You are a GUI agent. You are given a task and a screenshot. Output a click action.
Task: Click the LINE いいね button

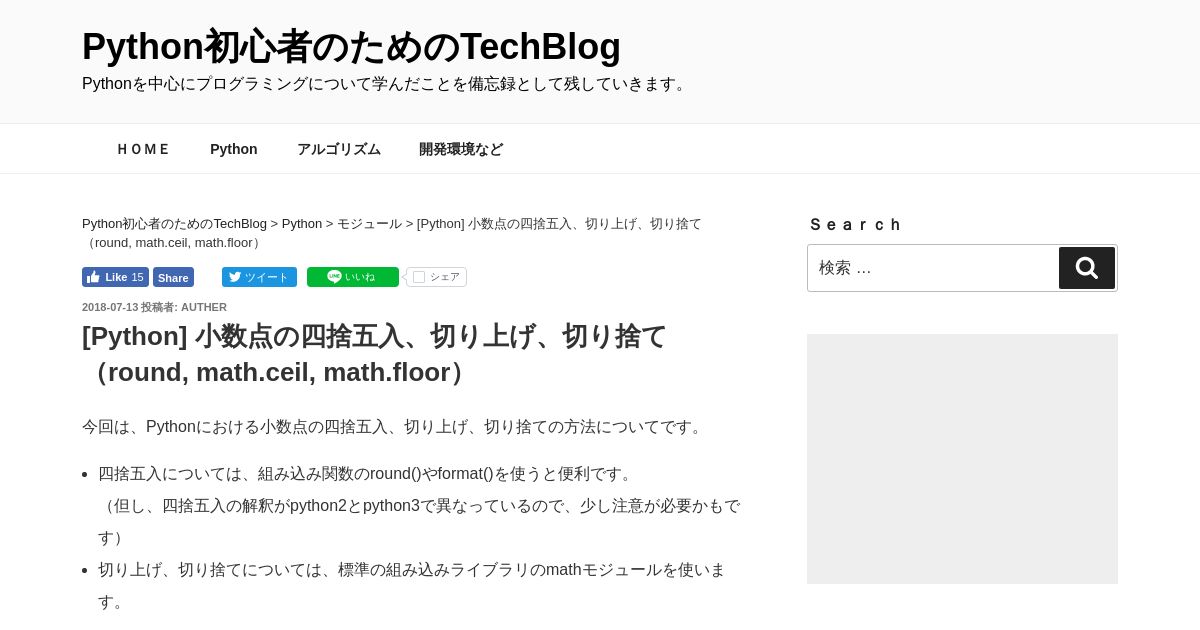(x=352, y=277)
